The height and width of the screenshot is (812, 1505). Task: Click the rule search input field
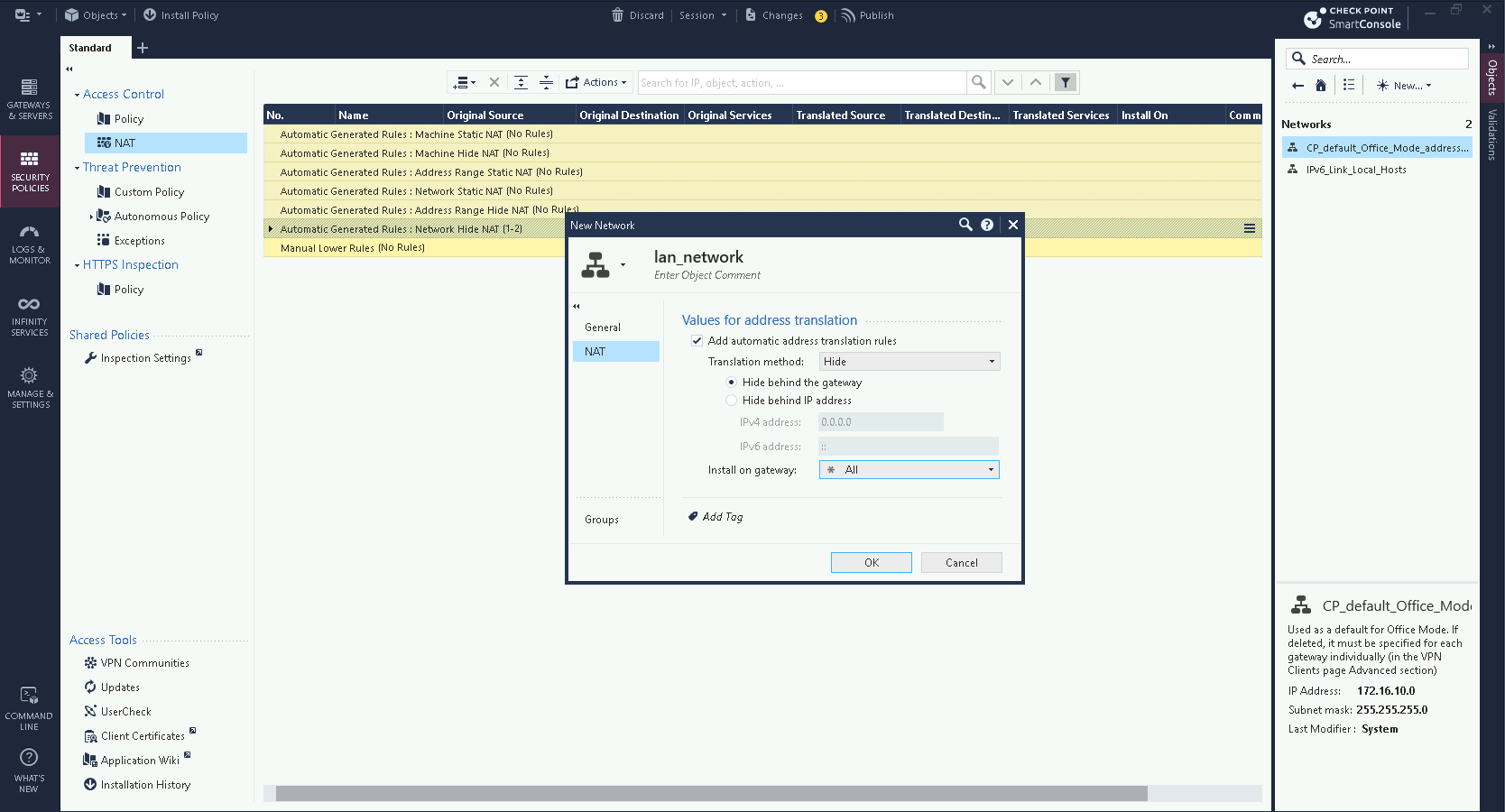(801, 83)
